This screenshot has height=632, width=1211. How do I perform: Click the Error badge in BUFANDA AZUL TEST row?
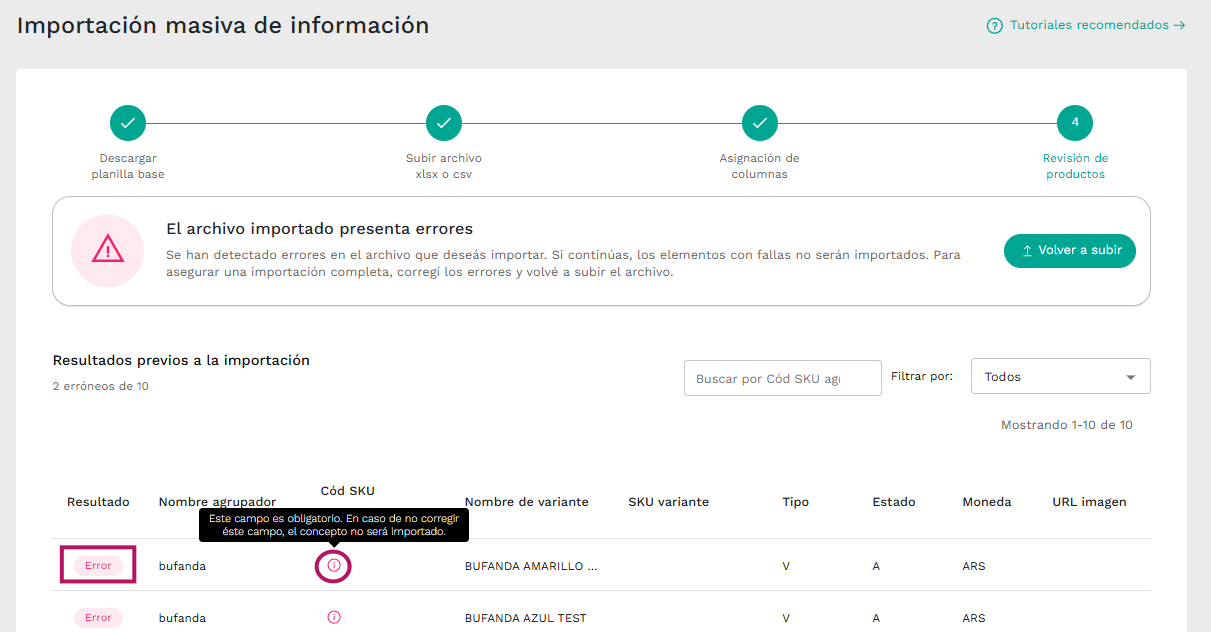click(x=98, y=618)
